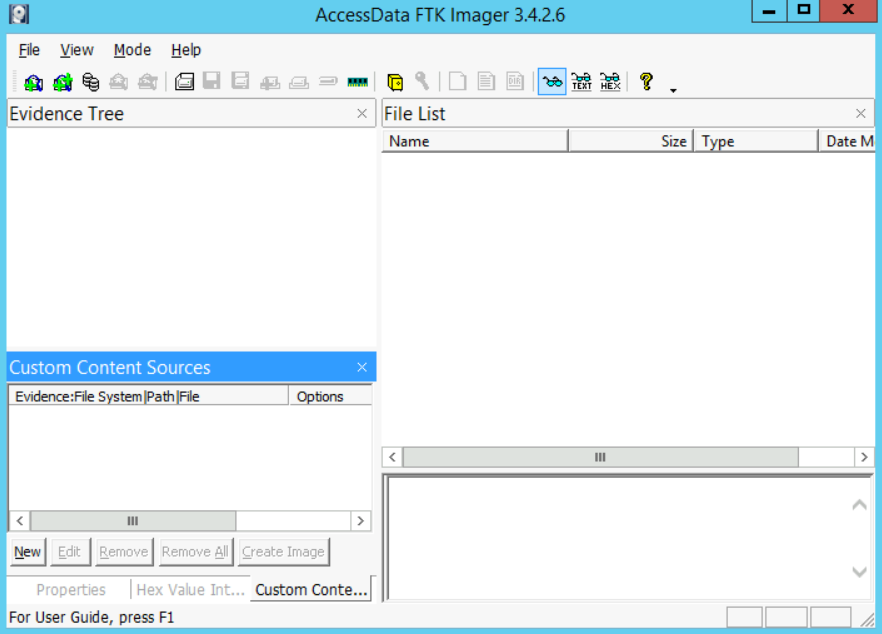Click the viewer pane scroll down arrow

[x=859, y=572]
